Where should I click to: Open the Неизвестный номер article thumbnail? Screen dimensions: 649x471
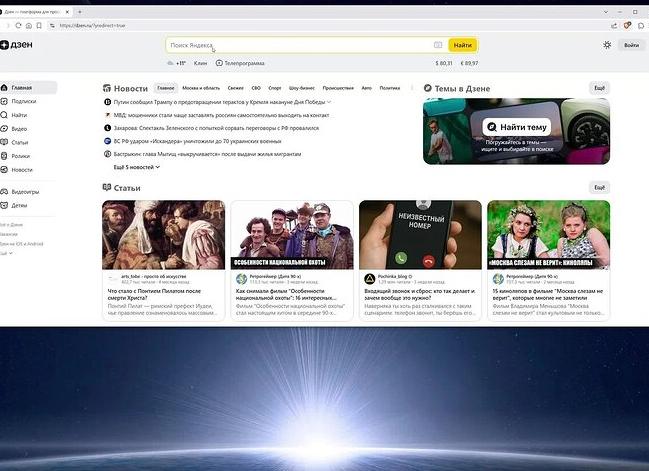[x=420, y=235]
